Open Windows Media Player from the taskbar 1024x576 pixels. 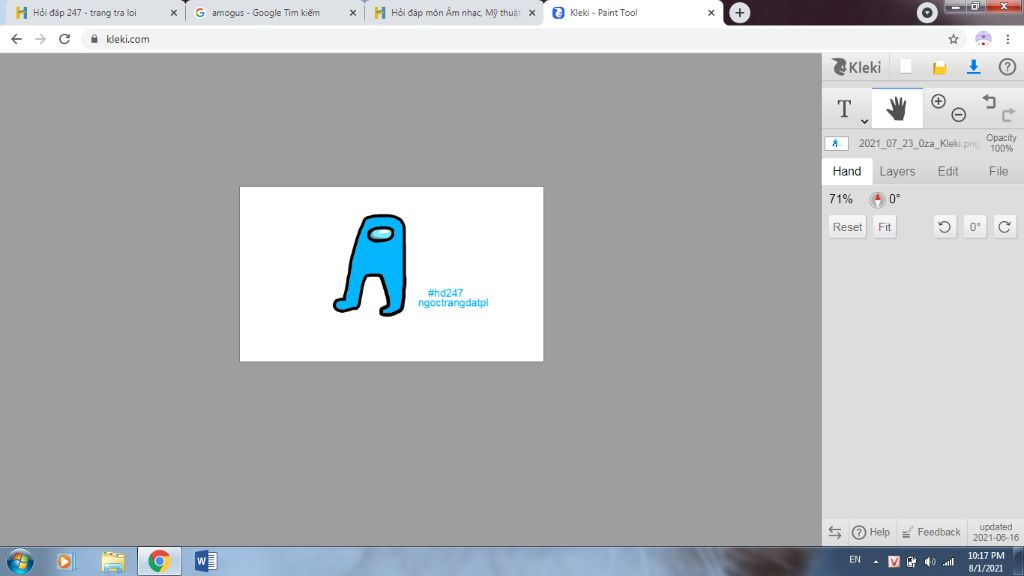(65, 561)
